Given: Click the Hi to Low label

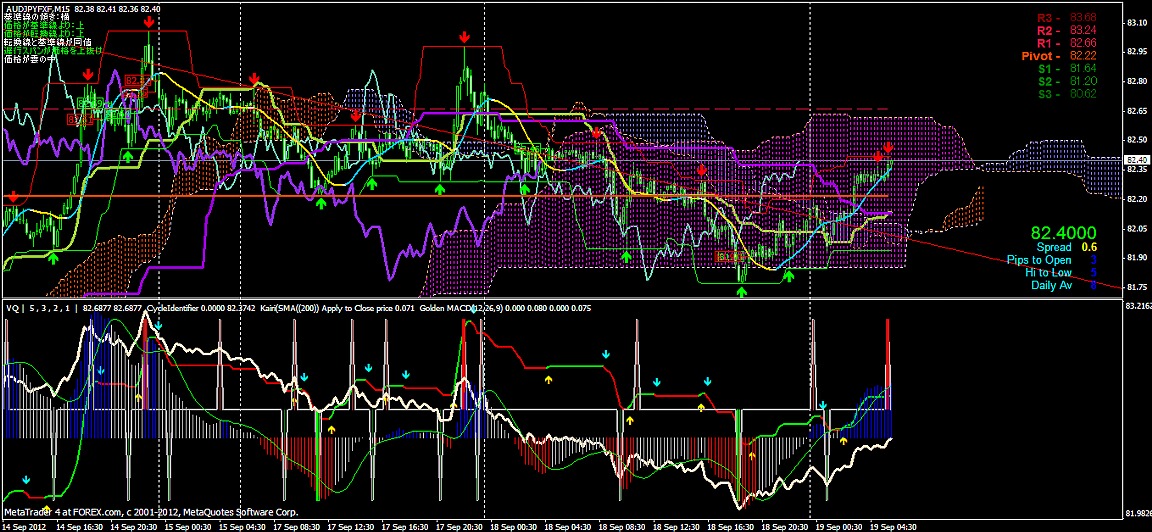Looking at the screenshot, I should [1048, 273].
